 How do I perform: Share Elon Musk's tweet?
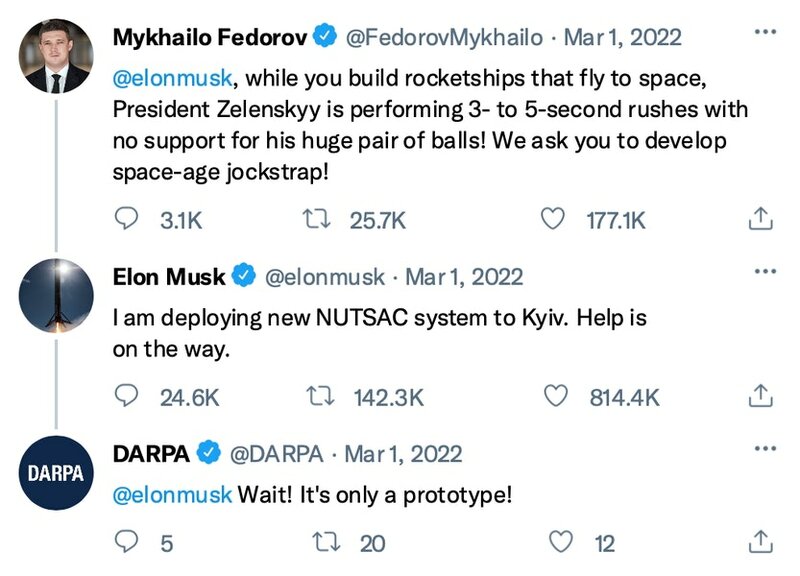[x=758, y=397]
